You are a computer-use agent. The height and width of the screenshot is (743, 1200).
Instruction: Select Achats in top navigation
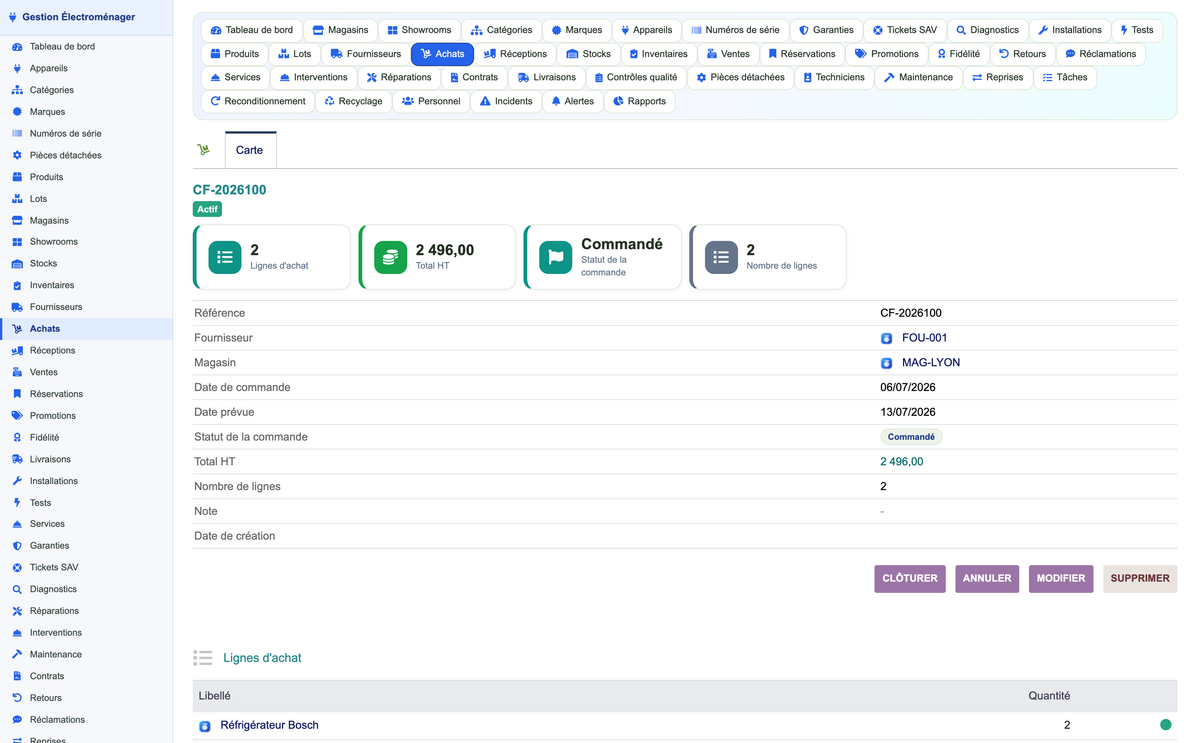coord(442,54)
